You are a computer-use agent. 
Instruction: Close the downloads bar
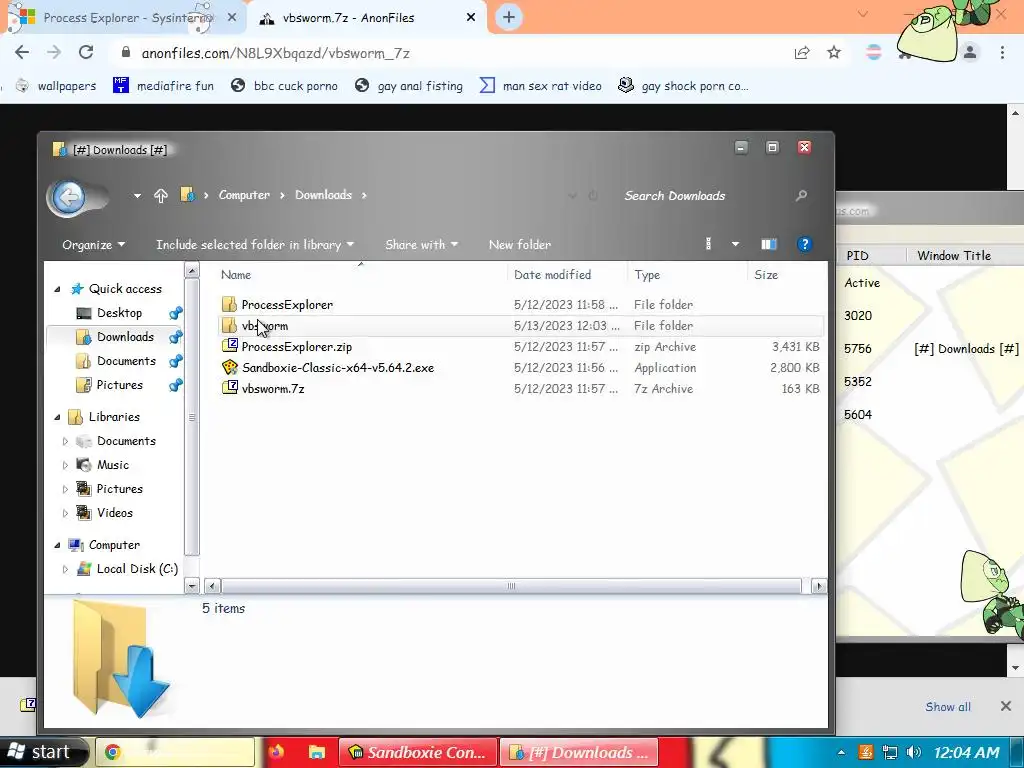click(1006, 706)
